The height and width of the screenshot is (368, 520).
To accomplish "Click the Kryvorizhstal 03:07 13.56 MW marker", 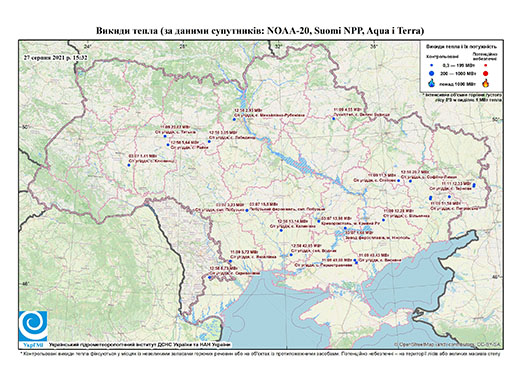I will pos(319,221).
